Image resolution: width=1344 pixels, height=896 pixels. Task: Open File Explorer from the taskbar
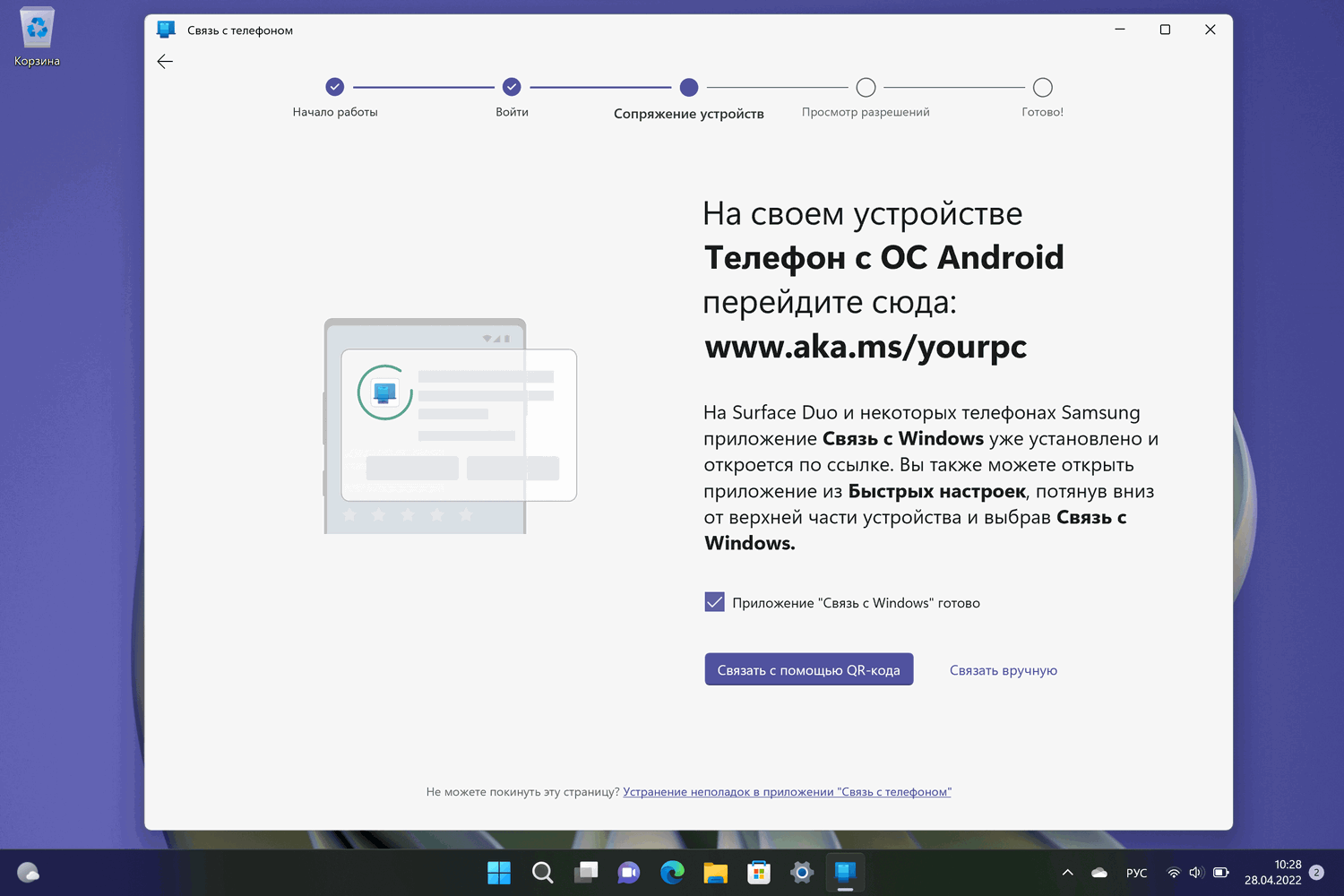(715, 873)
